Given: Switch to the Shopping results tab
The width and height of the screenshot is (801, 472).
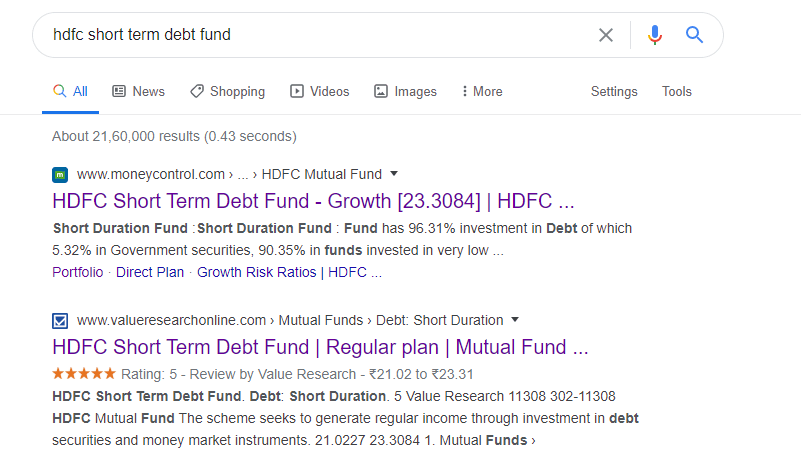Looking at the screenshot, I should point(227,91).
